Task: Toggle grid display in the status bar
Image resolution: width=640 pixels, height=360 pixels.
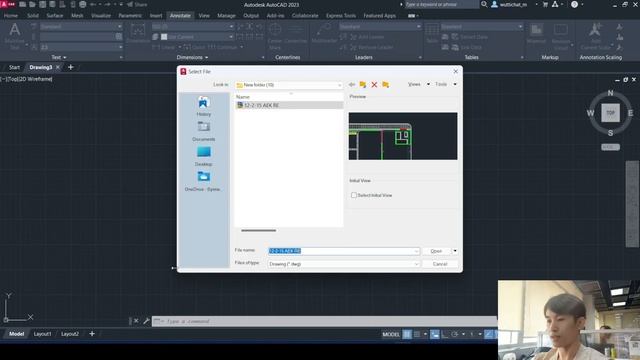Action: [x=407, y=334]
